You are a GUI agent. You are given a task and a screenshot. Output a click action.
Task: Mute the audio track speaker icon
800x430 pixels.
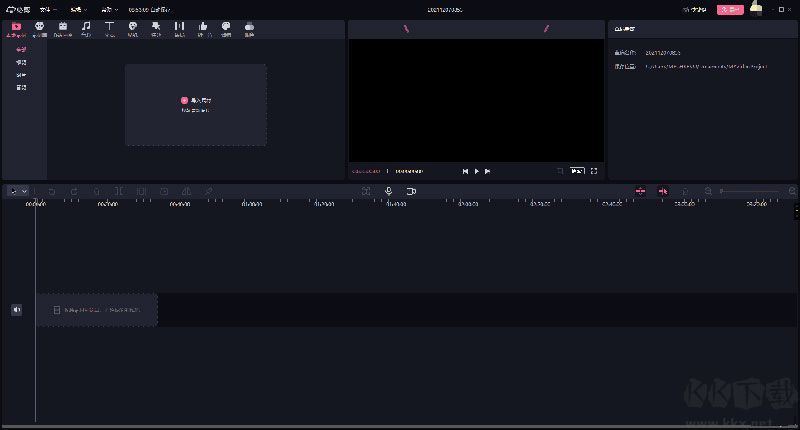click(17, 310)
